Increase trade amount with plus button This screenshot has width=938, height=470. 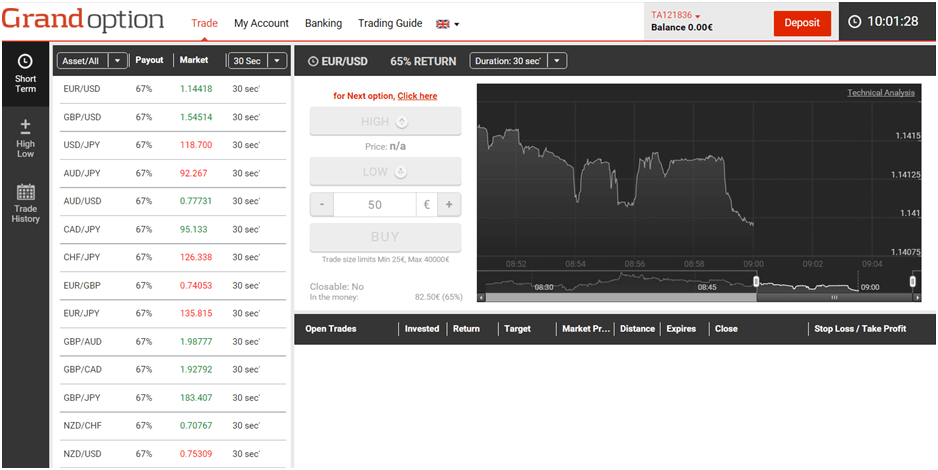(449, 205)
